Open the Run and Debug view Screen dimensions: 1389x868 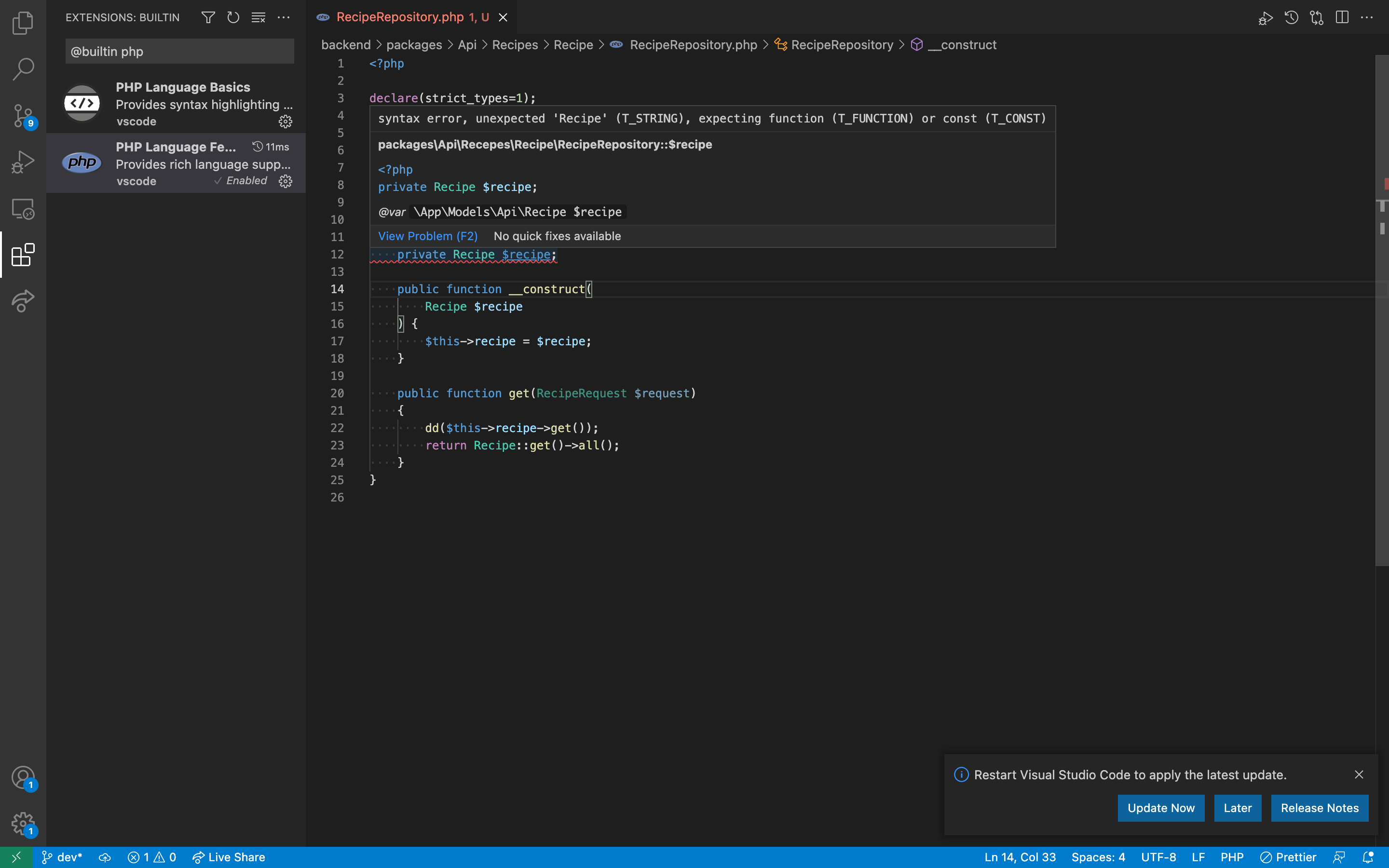[x=23, y=162]
